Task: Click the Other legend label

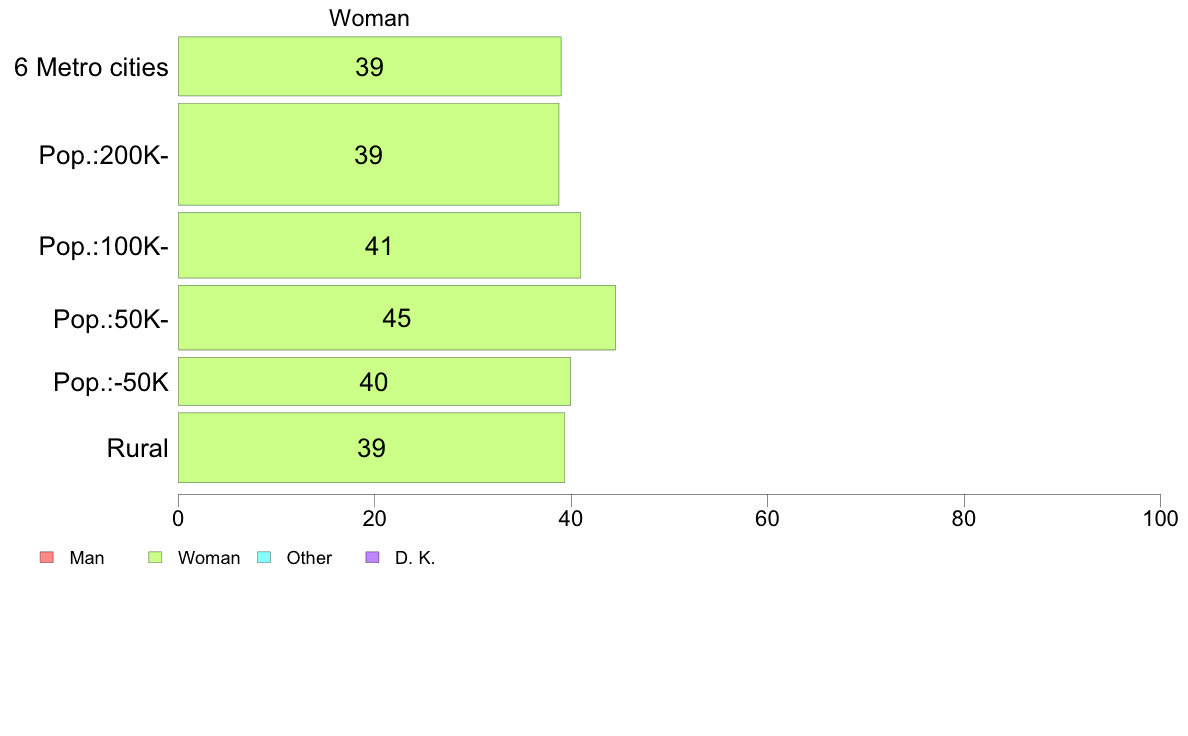Action: pos(309,558)
